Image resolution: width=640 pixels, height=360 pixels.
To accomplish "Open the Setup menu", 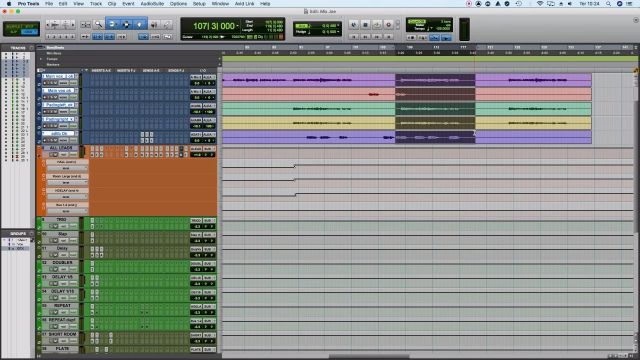I will pyautogui.click(x=199, y=4).
